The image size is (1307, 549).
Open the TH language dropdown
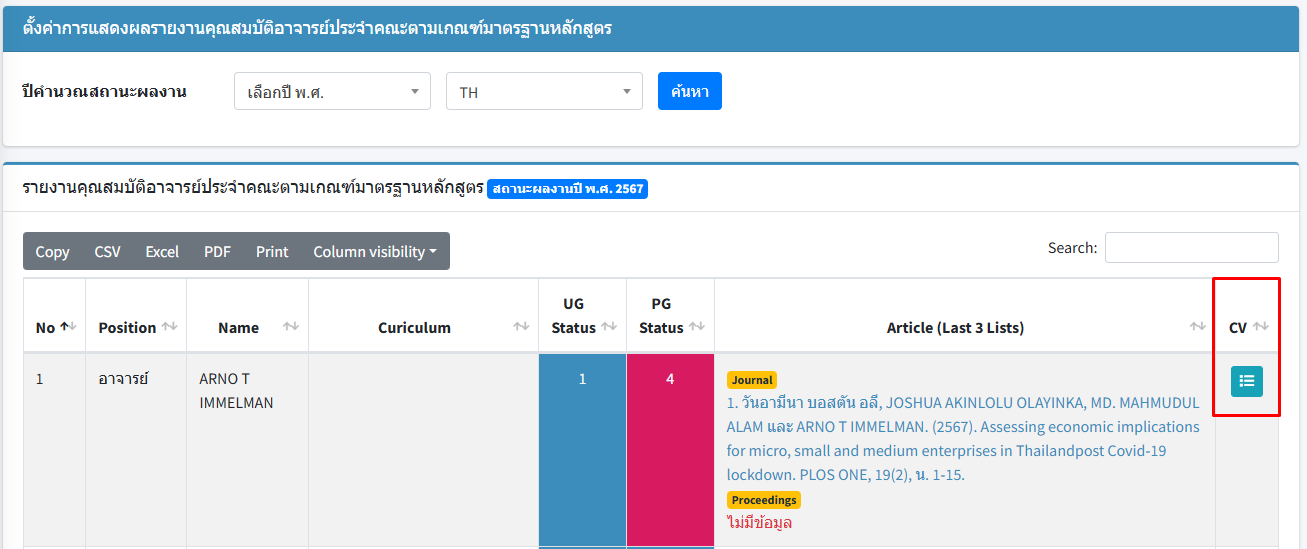[544, 92]
